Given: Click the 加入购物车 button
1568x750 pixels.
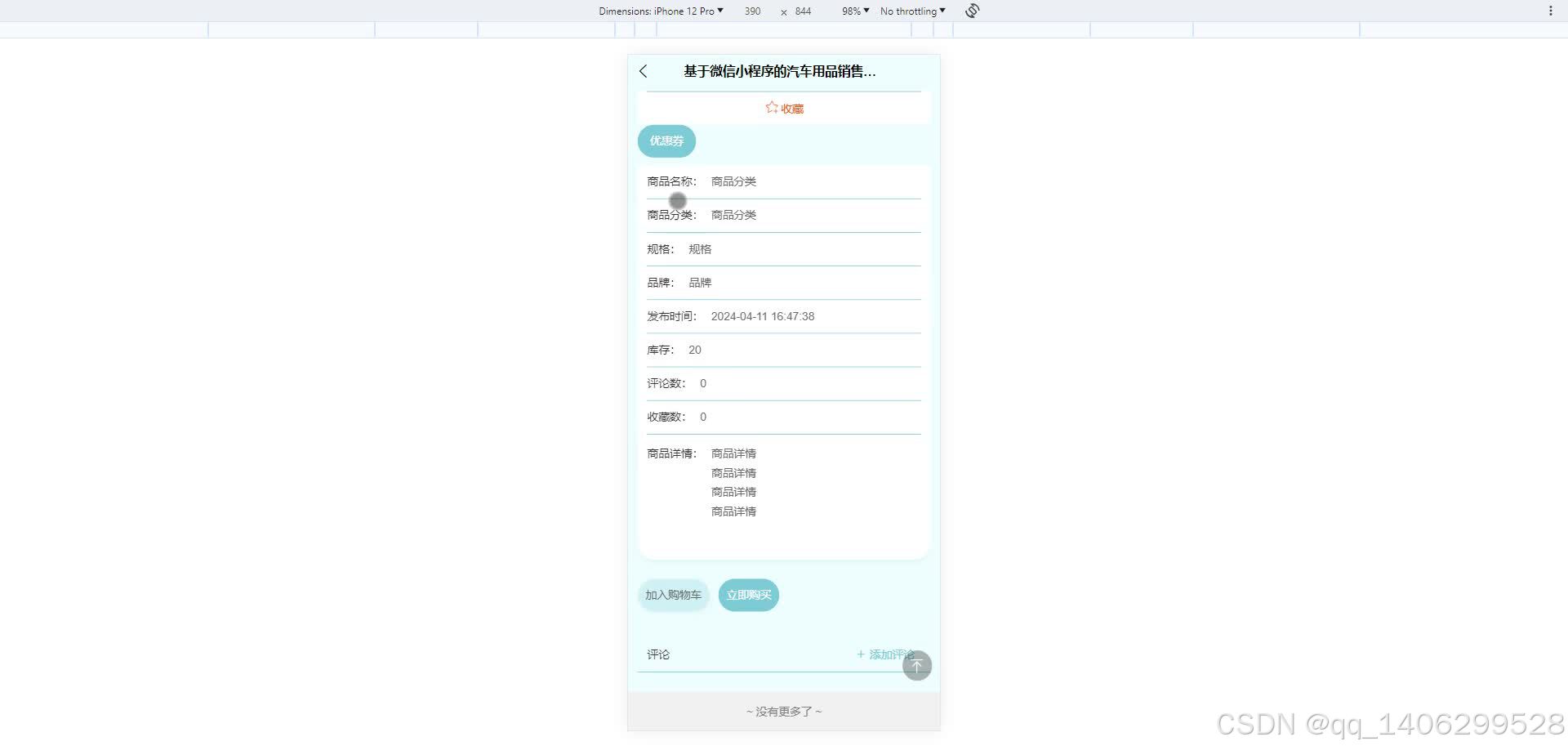Looking at the screenshot, I should point(673,595).
